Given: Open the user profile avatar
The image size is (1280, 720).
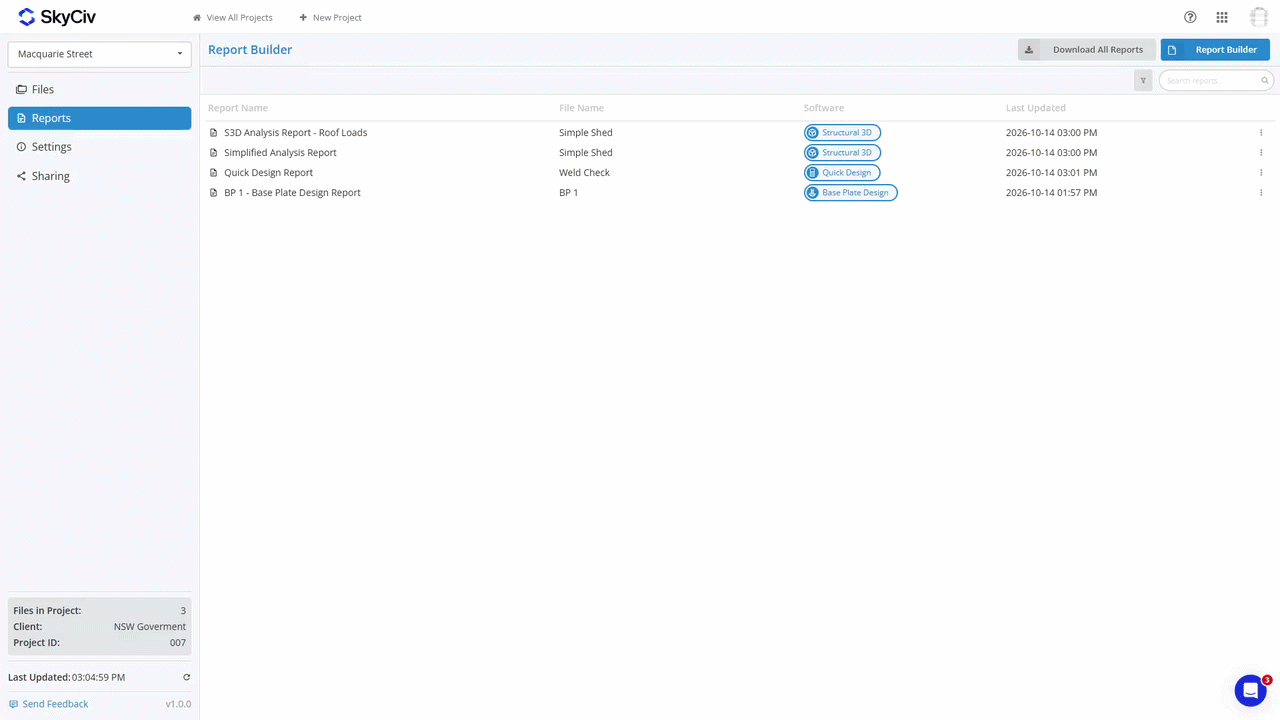Looking at the screenshot, I should (x=1259, y=17).
